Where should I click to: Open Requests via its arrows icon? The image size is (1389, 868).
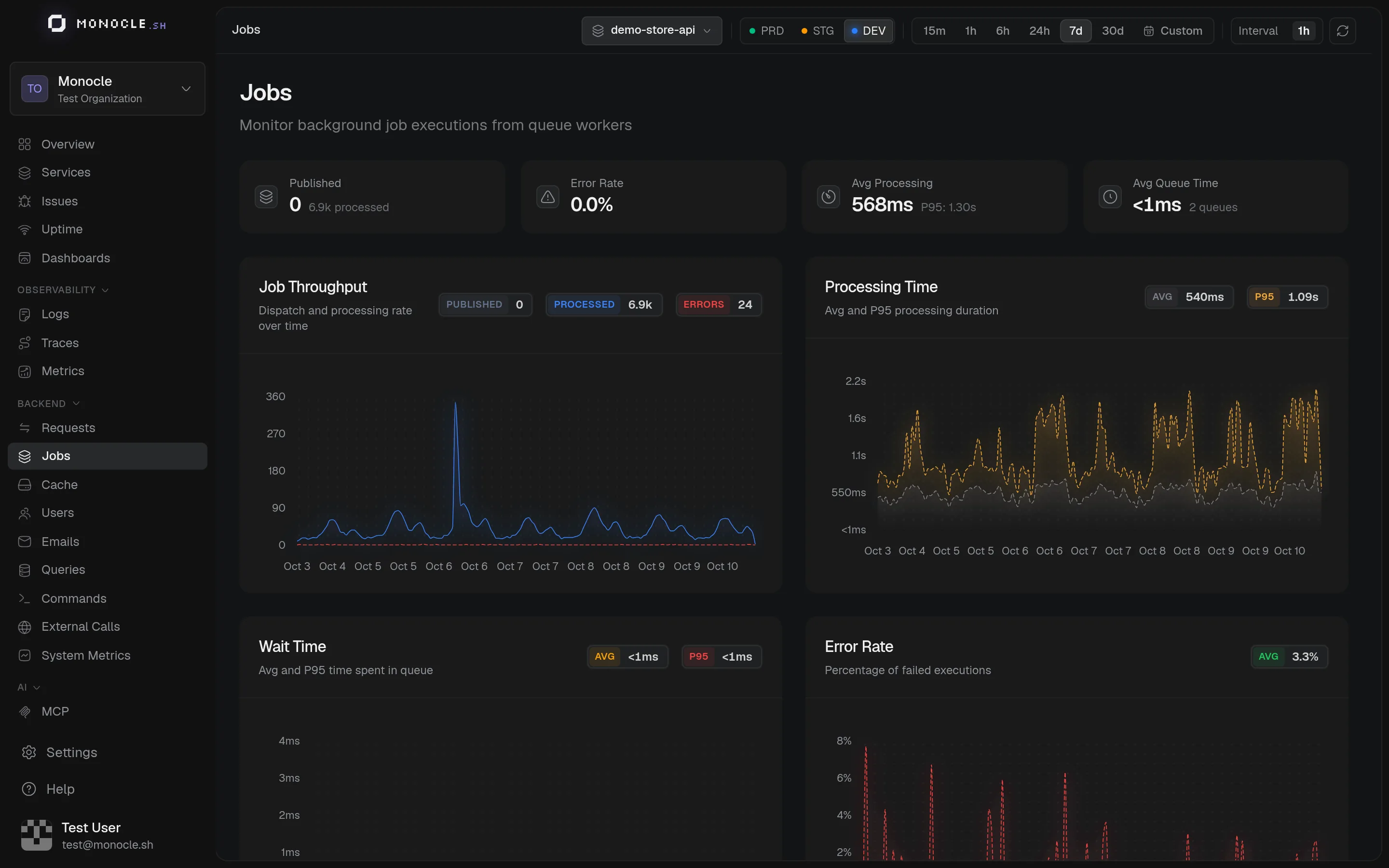(x=24, y=428)
